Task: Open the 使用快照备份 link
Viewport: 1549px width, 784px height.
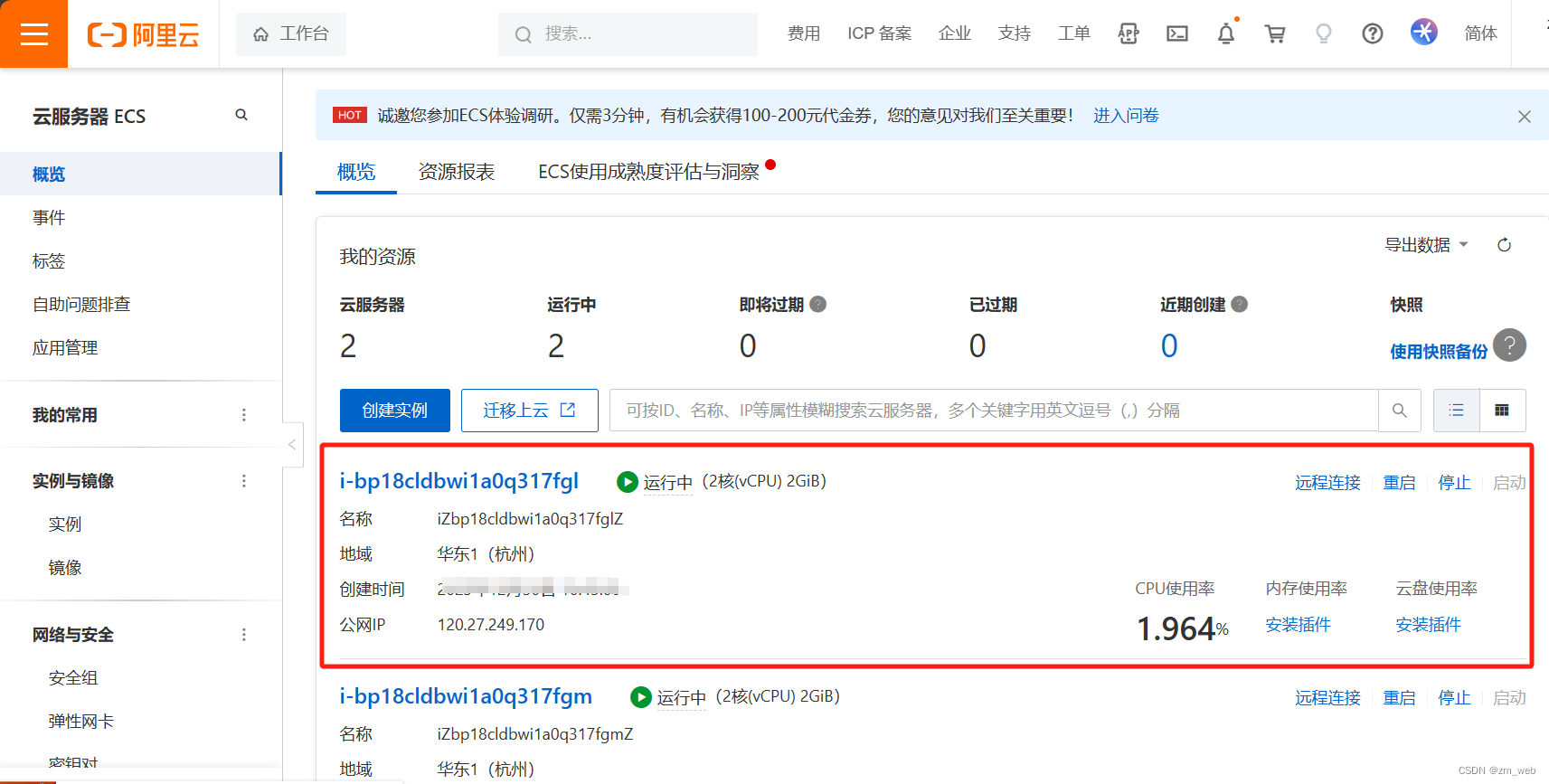Action: coord(1439,352)
